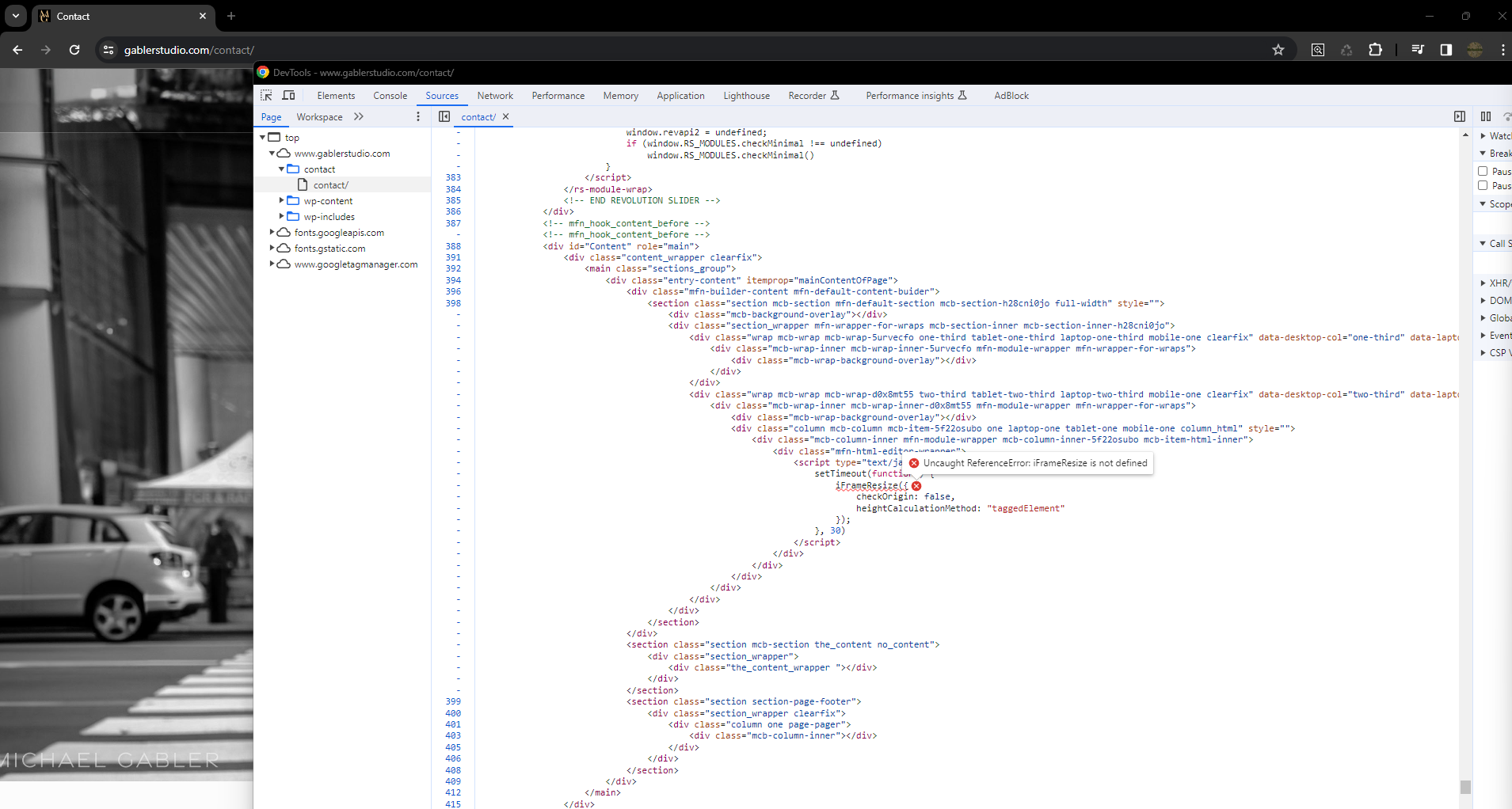Check the first Pause breakpoint checkbox
This screenshot has height=809, width=1512.
click(x=1483, y=171)
